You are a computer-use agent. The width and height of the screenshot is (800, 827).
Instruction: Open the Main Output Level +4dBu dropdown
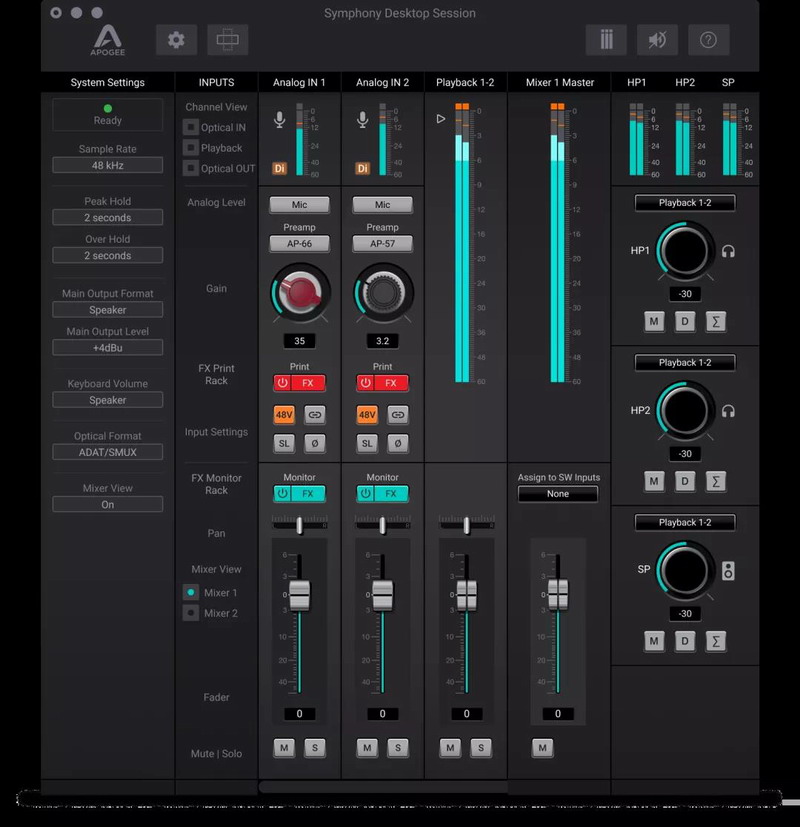click(108, 348)
